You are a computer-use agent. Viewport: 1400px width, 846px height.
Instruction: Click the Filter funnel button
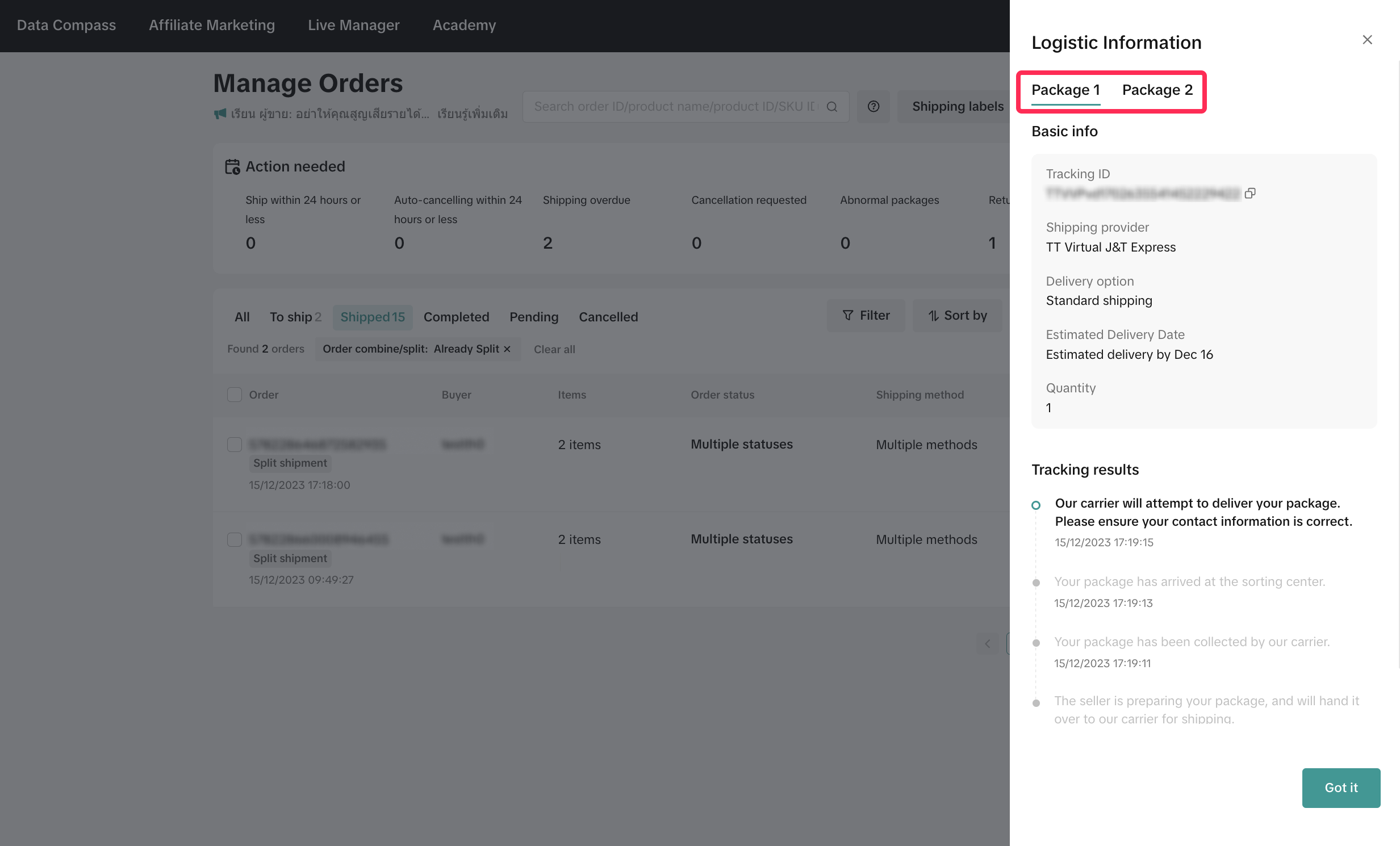click(866, 315)
